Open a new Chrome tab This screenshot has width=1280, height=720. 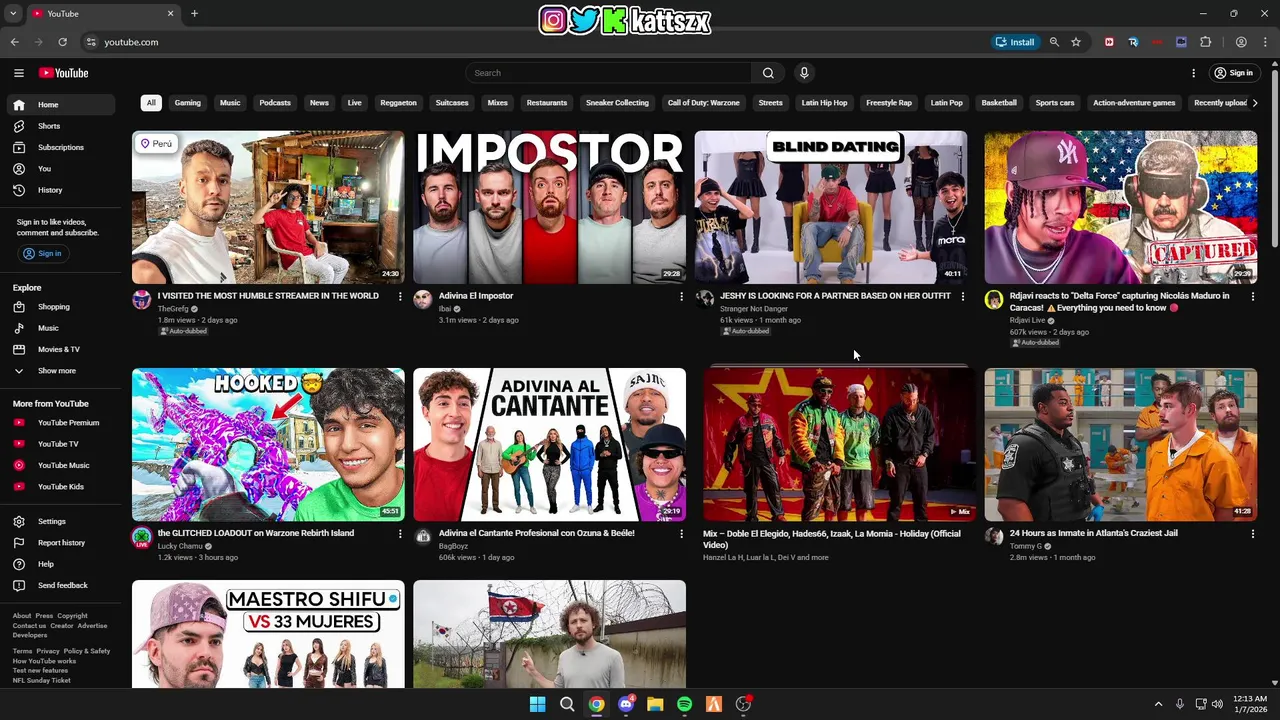tap(194, 14)
